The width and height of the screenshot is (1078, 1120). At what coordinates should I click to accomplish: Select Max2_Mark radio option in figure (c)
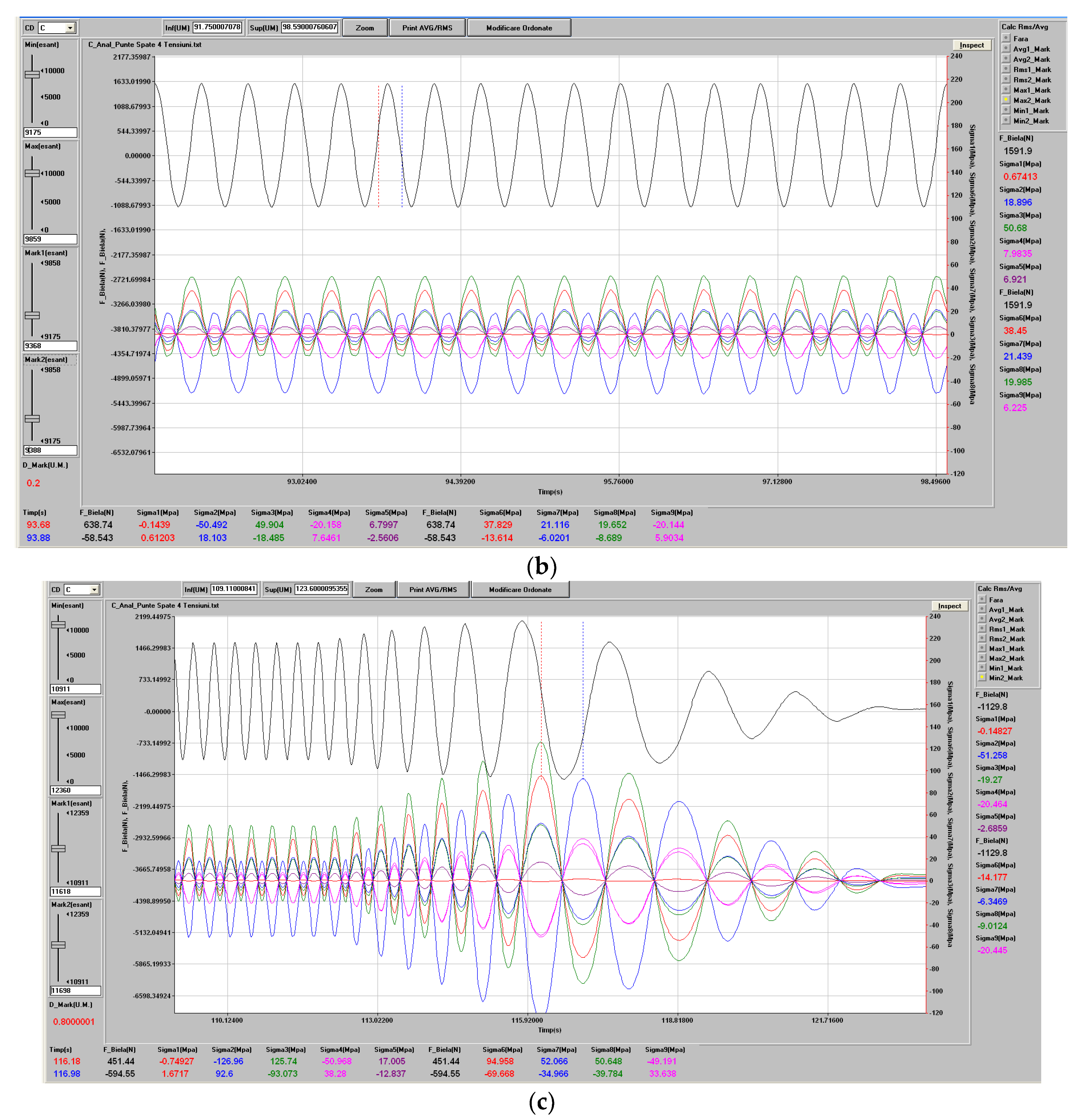point(982,658)
